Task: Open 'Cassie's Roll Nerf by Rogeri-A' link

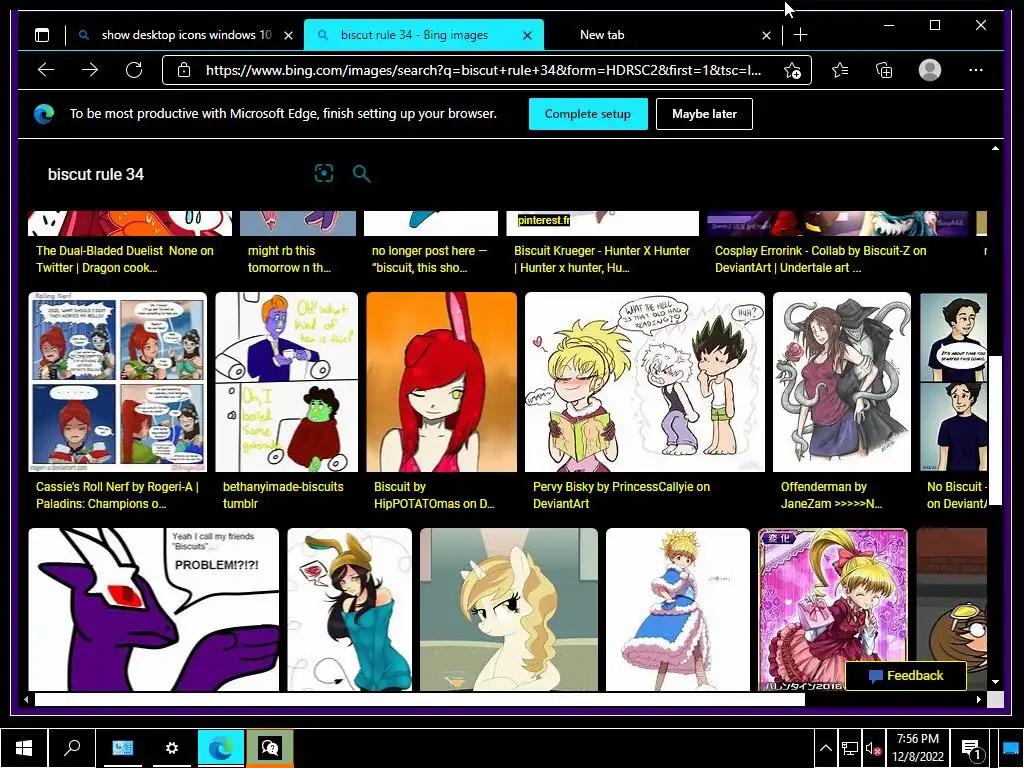Action: (x=118, y=495)
